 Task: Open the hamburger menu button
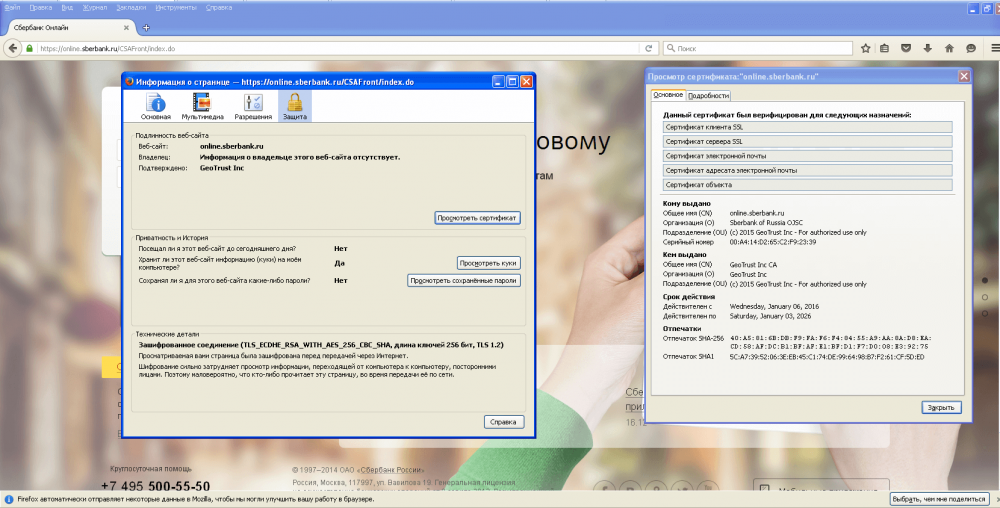(x=995, y=48)
